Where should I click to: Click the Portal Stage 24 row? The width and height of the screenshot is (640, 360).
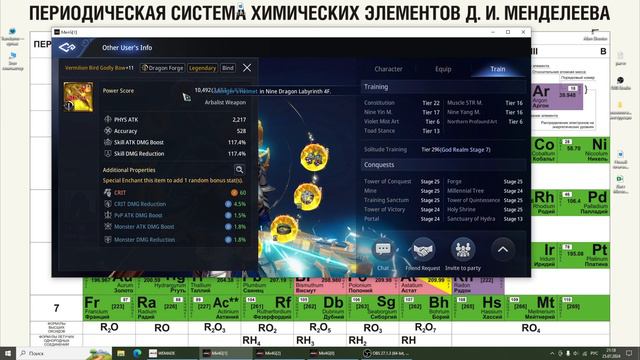402,219
